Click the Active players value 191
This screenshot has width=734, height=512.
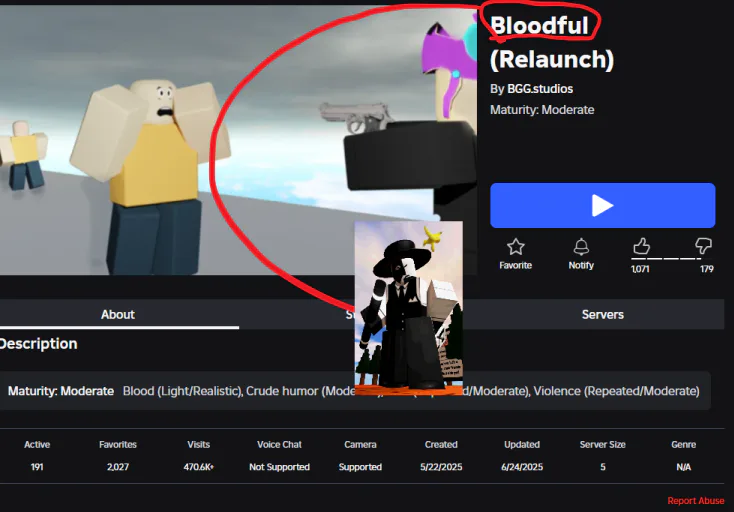(x=37, y=467)
